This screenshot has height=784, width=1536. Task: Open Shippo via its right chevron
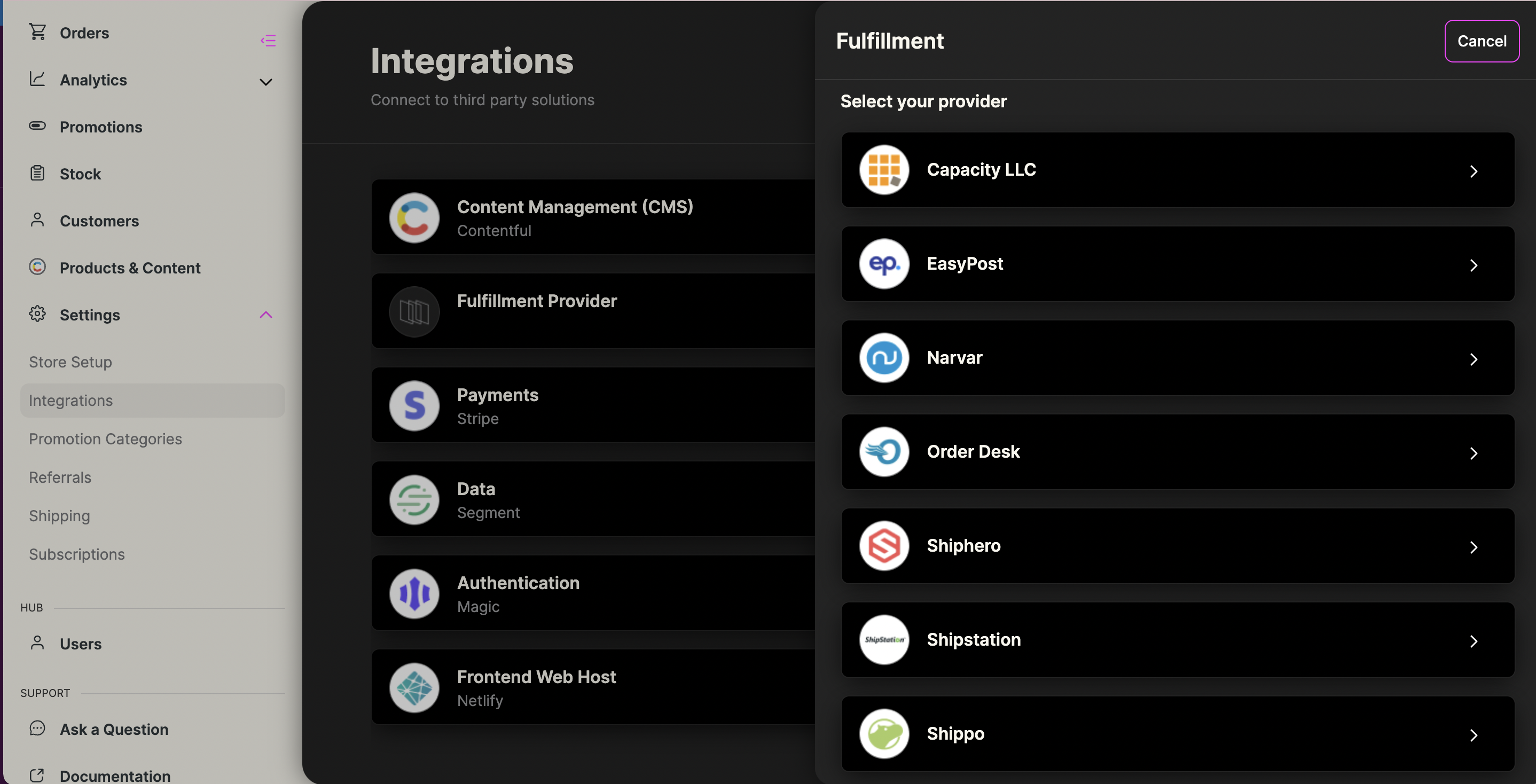[1474, 735]
